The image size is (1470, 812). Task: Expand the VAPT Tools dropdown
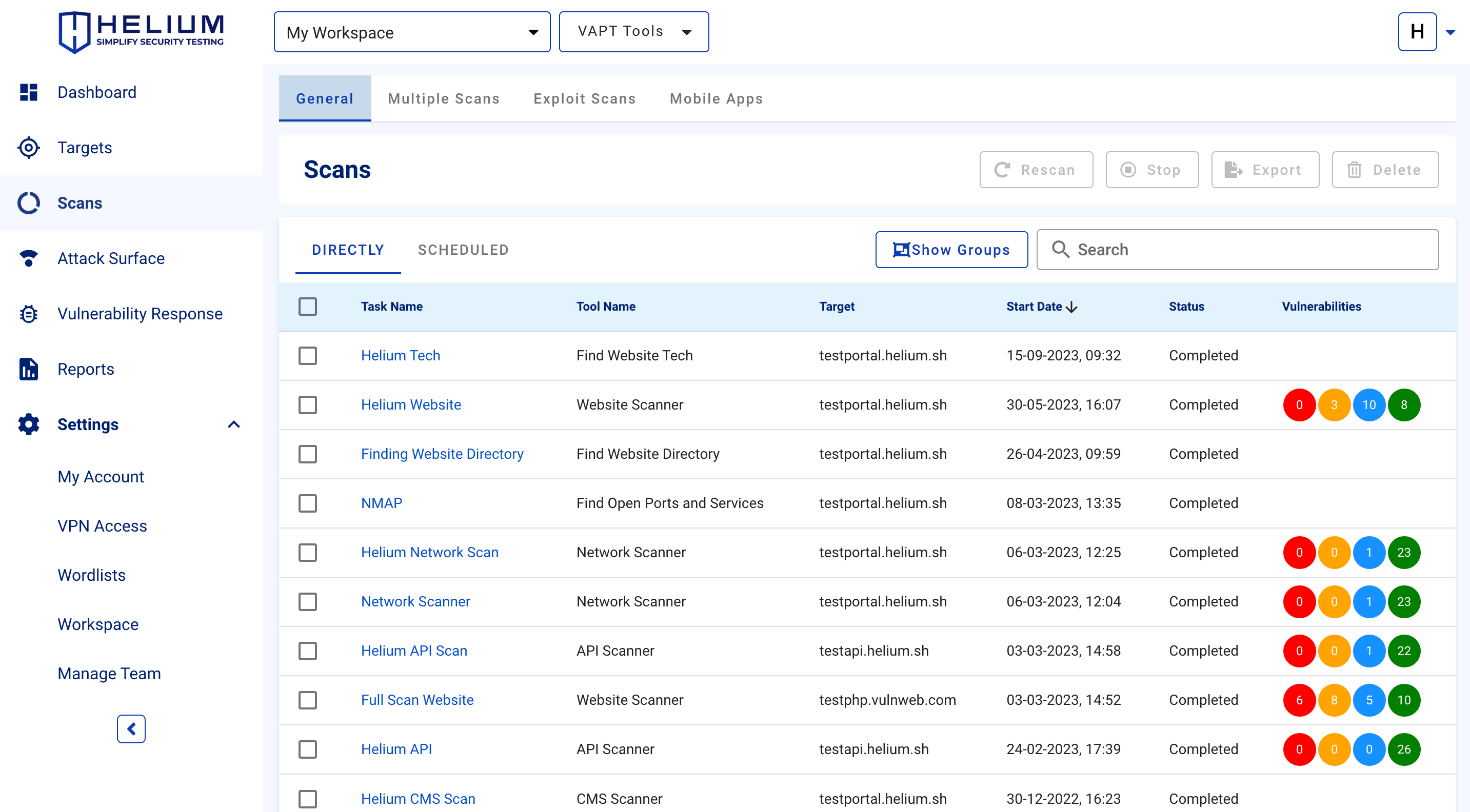coord(633,32)
